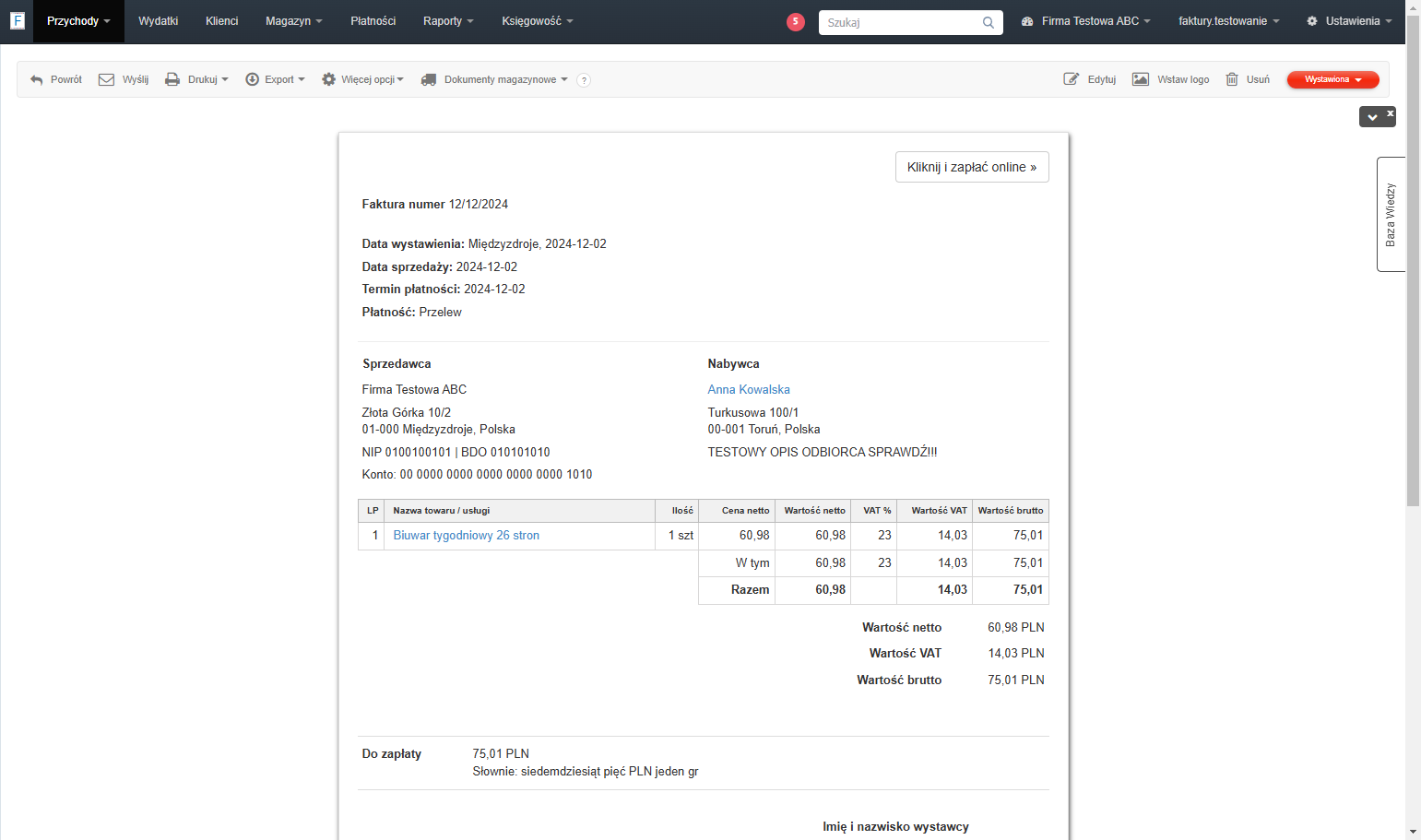1421x840 pixels.
Task: Open the buyer link Anna Kowalska
Action: point(749,390)
